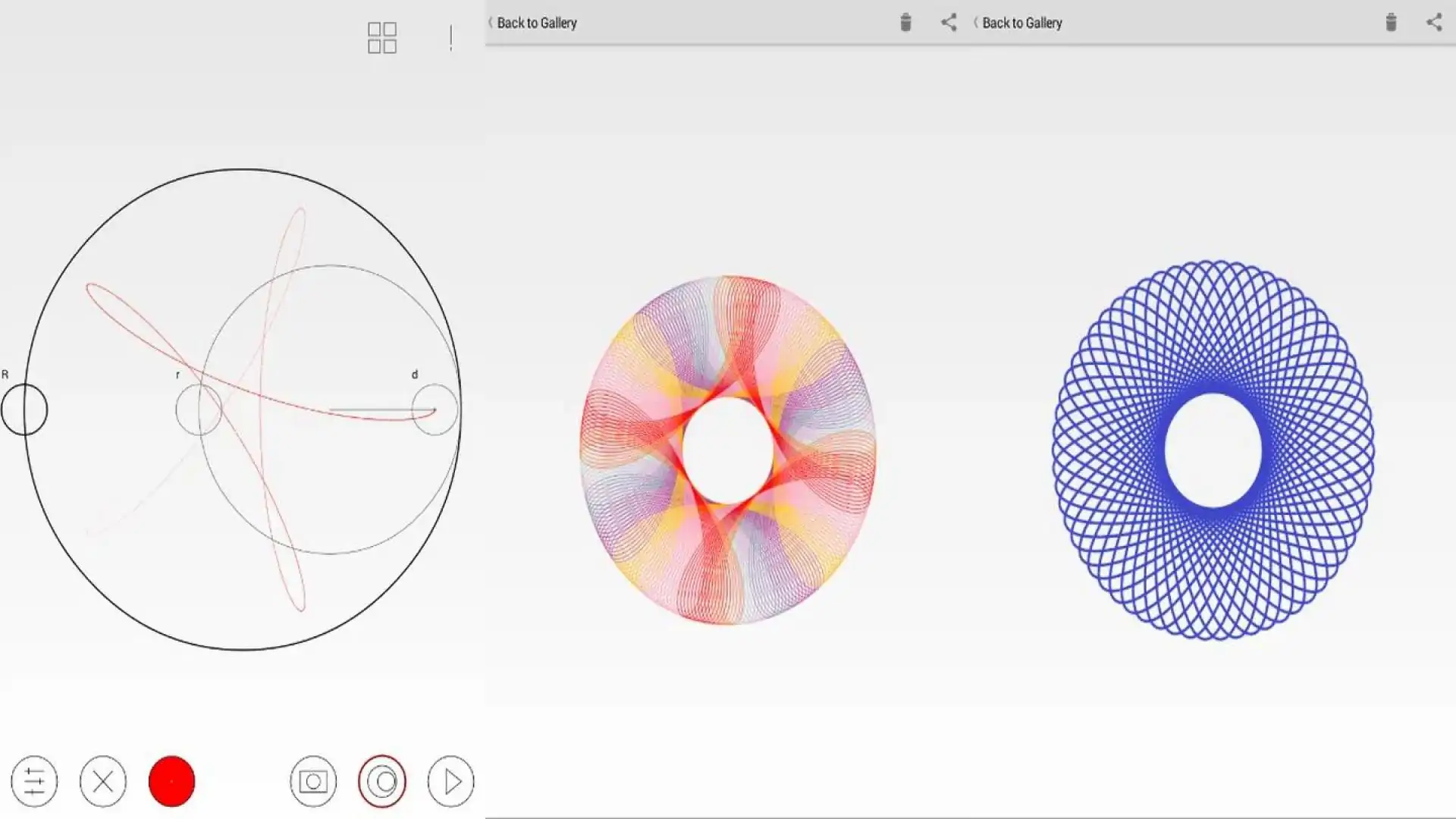Image resolution: width=1456 pixels, height=819 pixels.
Task: Open the gallery grid icon
Action: 382,38
